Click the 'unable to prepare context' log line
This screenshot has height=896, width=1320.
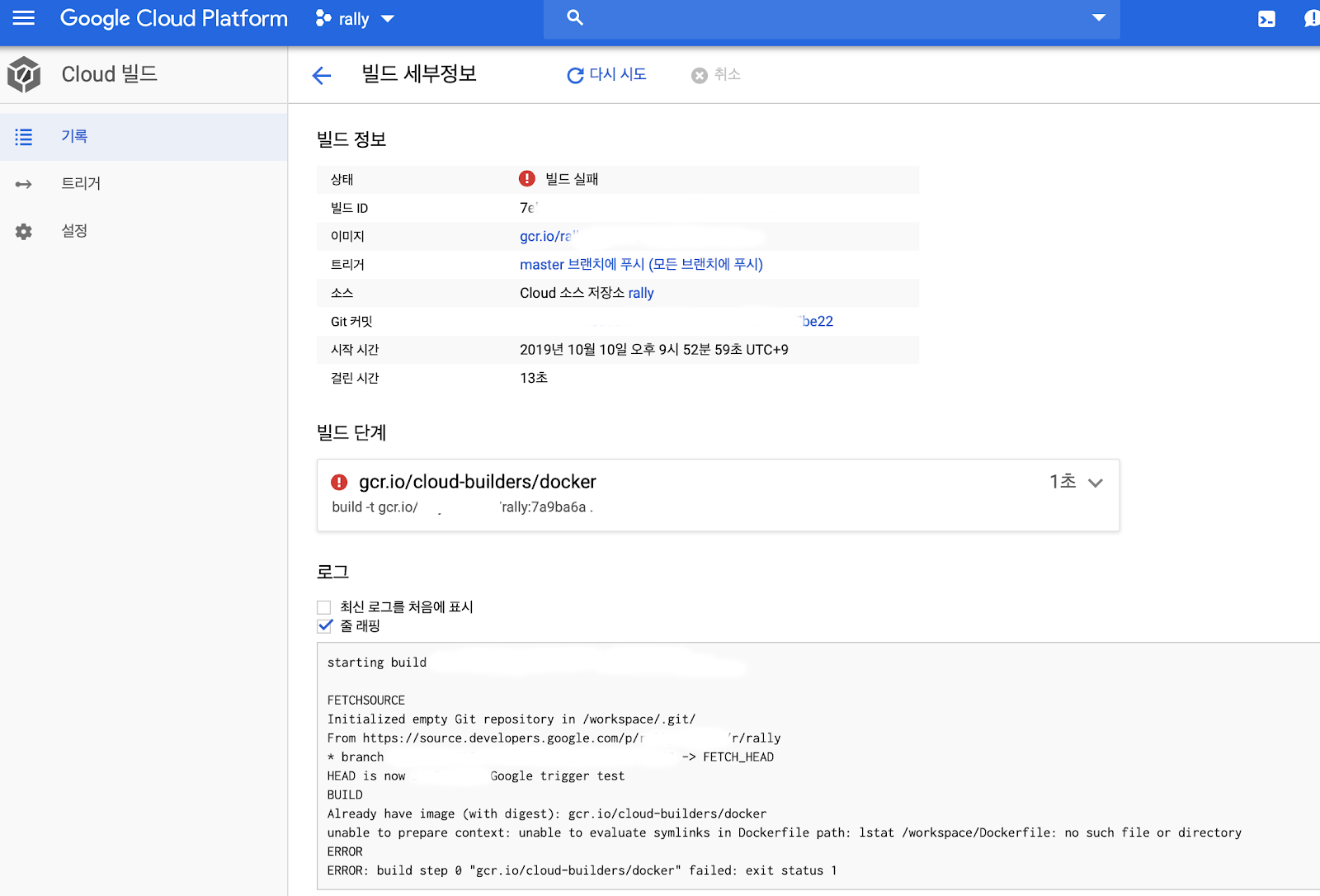[785, 832]
